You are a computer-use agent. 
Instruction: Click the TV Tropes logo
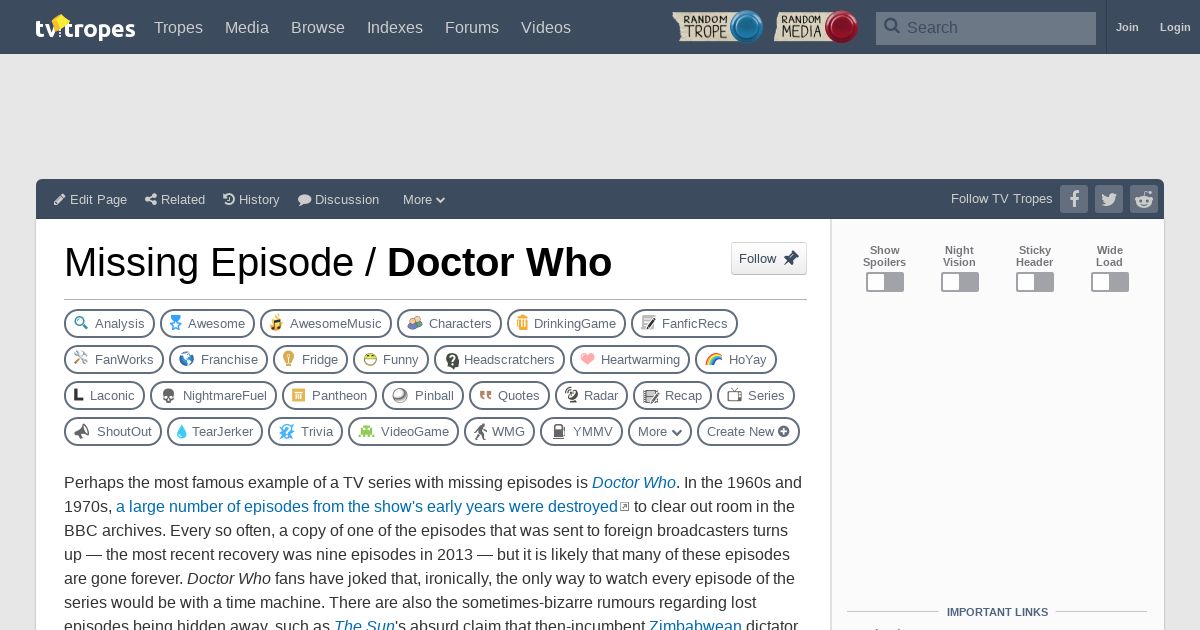click(85, 27)
